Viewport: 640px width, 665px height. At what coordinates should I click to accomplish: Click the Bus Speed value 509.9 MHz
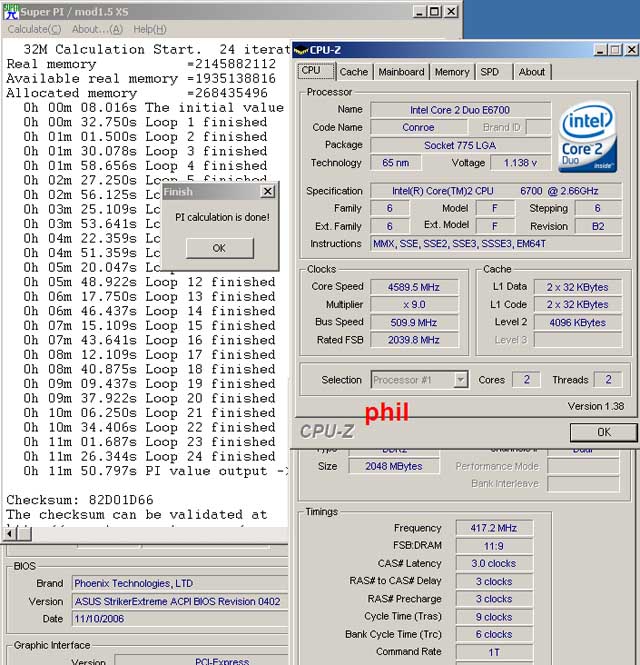[x=414, y=323]
